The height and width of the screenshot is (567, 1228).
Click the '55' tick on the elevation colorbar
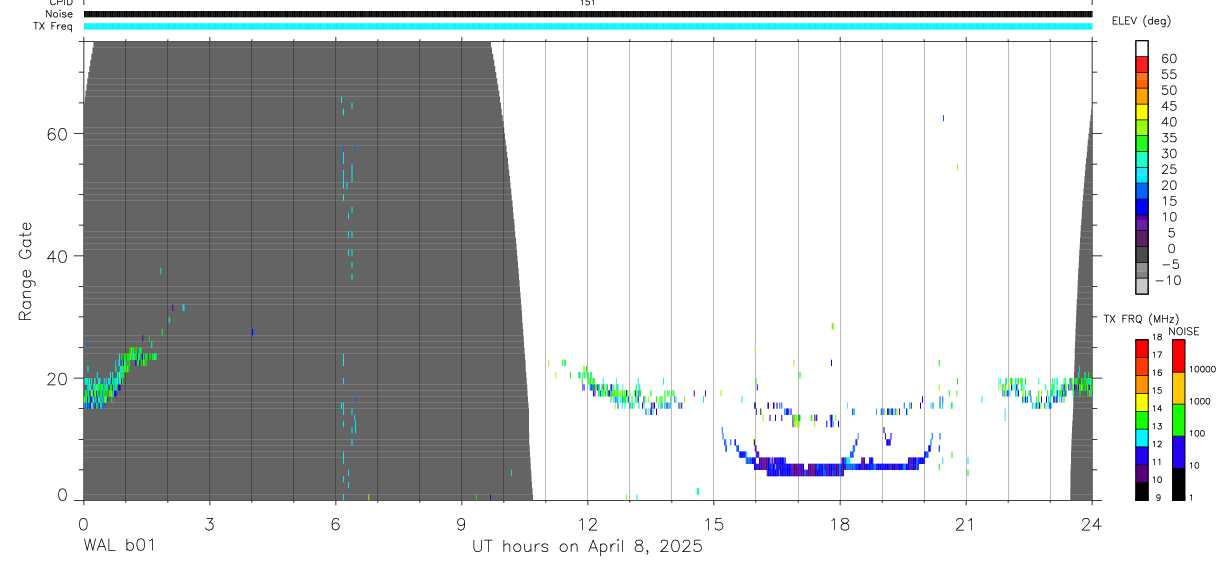pos(1168,75)
